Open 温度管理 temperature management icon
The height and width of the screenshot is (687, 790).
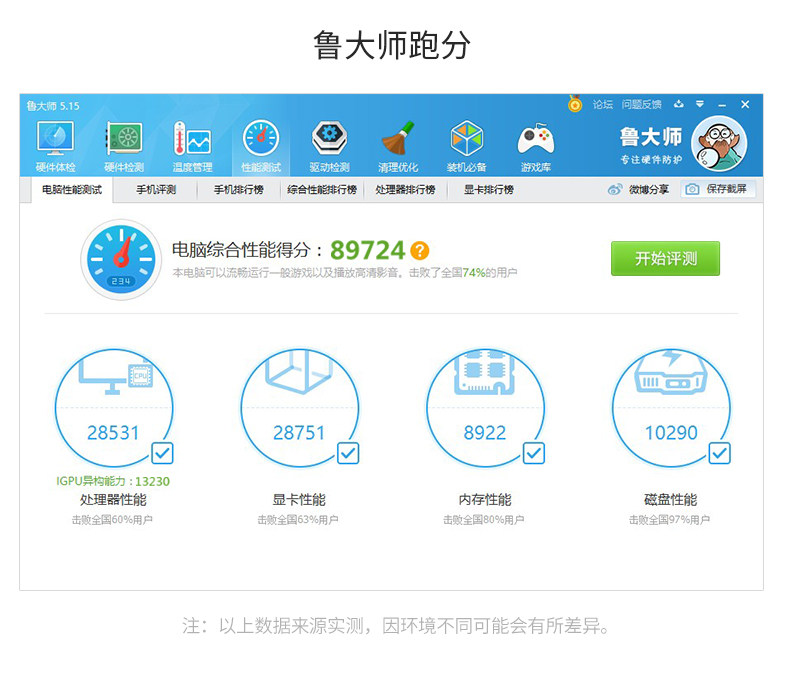tap(192, 138)
